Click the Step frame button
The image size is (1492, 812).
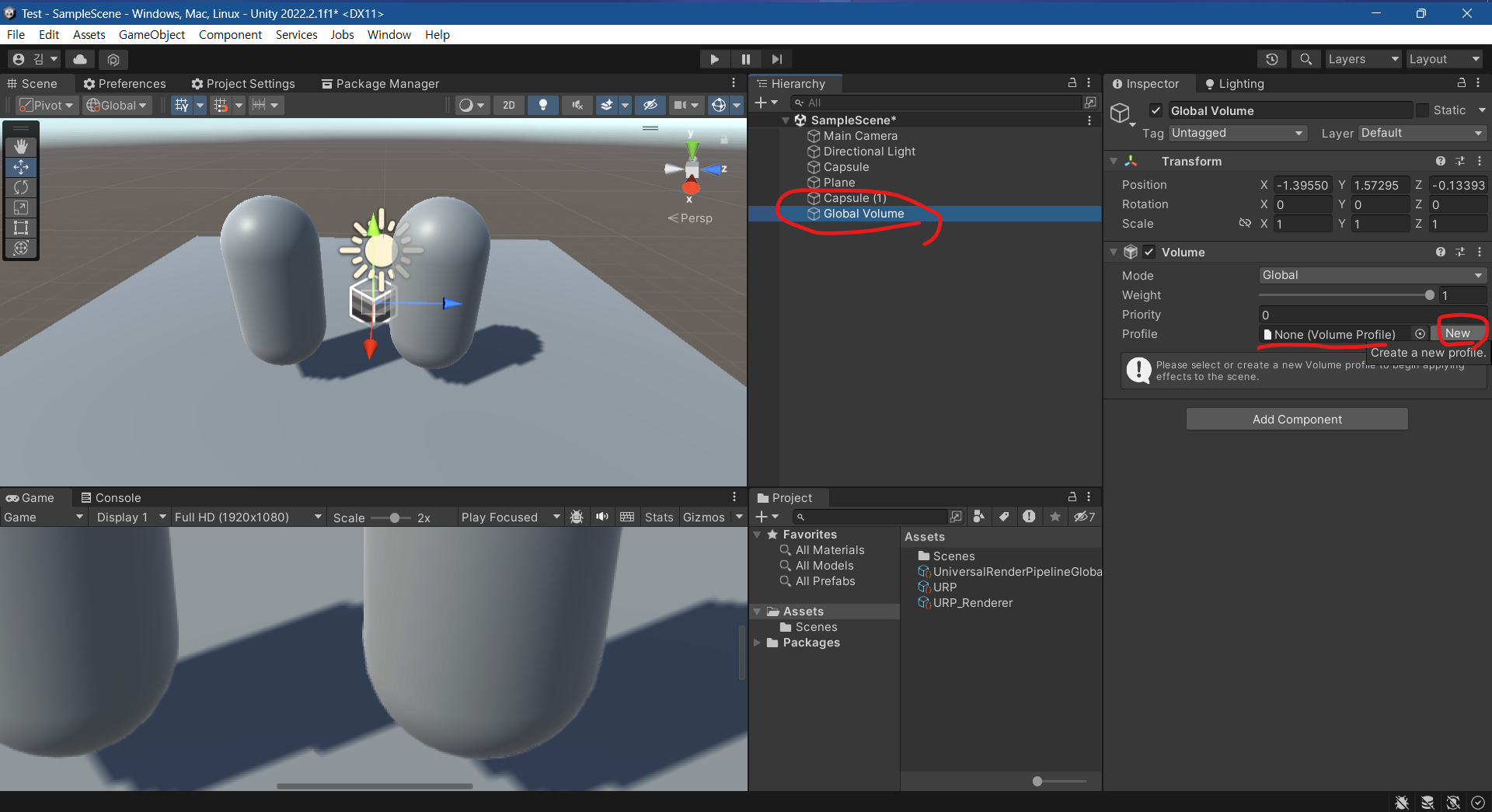coord(777,59)
